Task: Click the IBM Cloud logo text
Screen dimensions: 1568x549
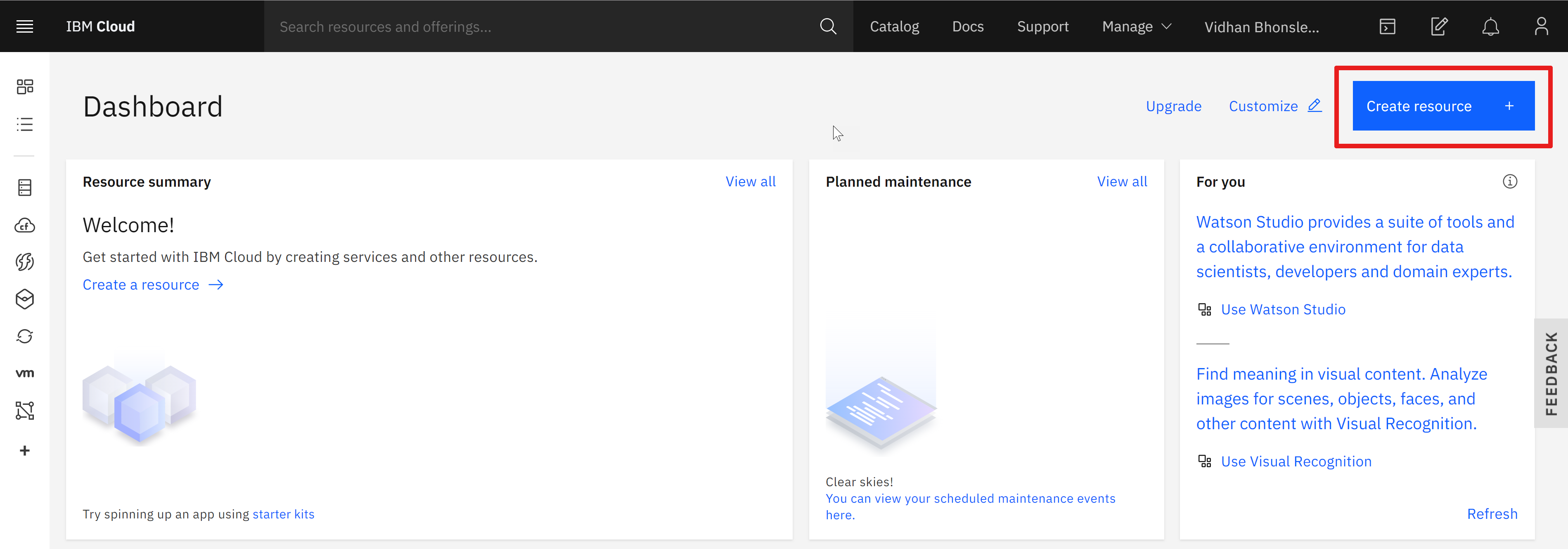Action: 100,26
